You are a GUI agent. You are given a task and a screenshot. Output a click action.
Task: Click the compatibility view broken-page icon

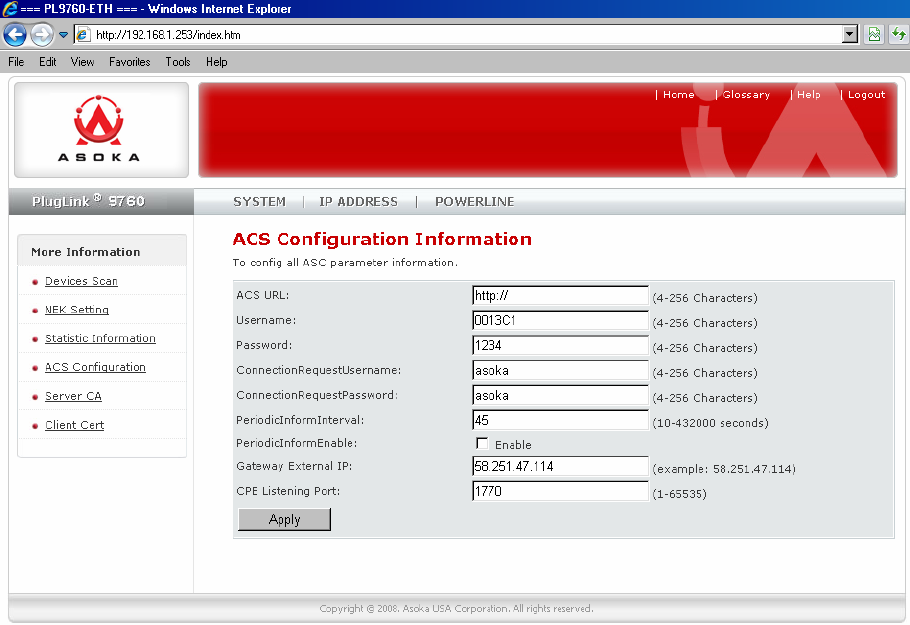tap(874, 35)
